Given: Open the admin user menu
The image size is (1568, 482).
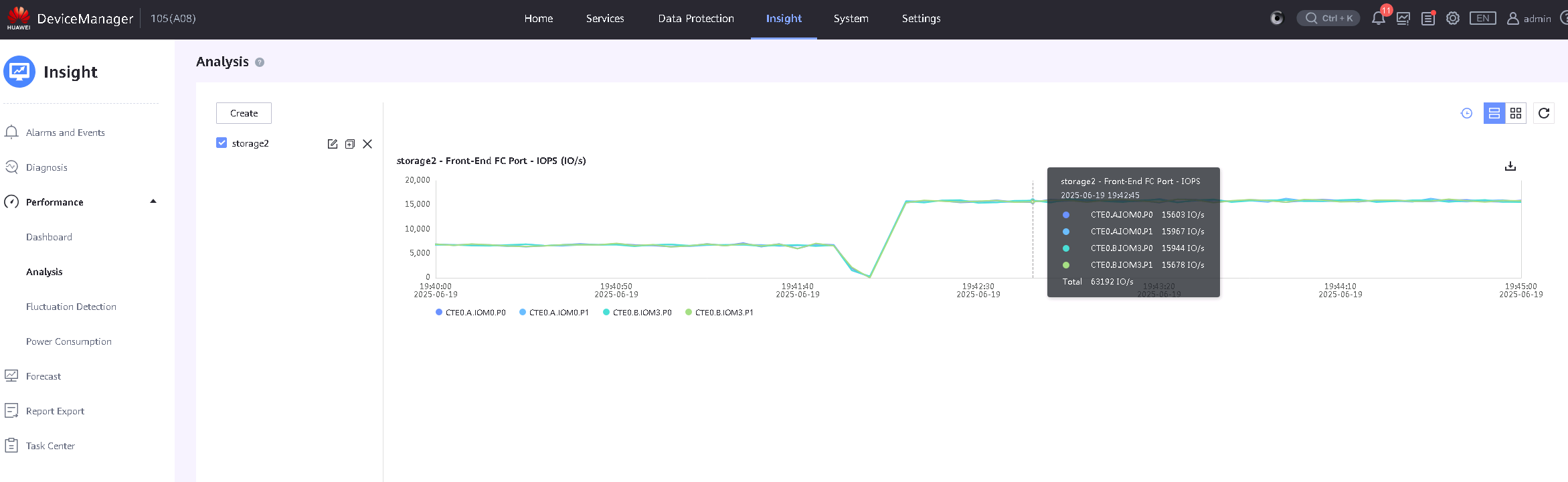Looking at the screenshot, I should [x=1529, y=19].
